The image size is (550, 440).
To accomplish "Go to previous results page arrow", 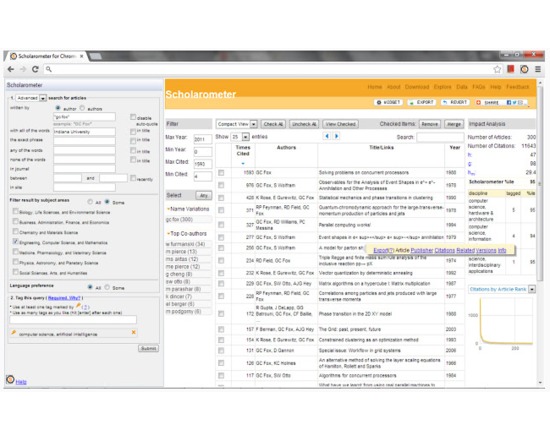I will point(327,136).
